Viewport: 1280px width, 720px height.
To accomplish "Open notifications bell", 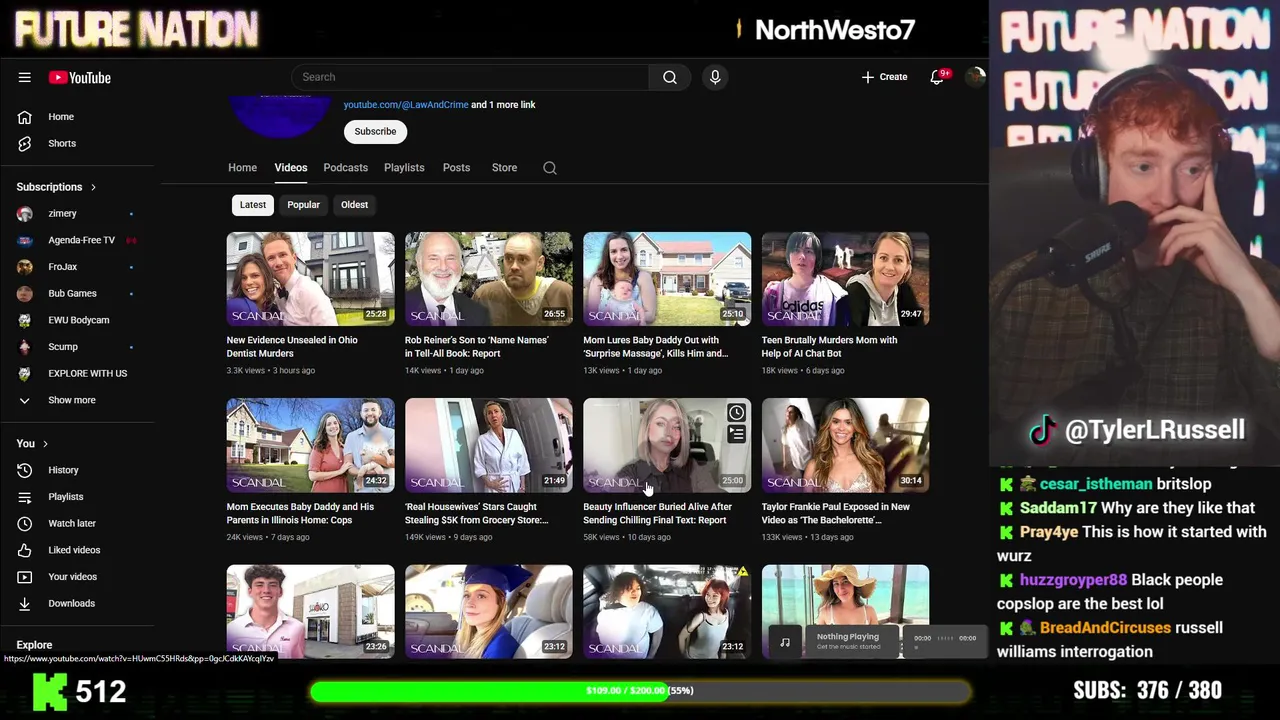I will click(937, 77).
